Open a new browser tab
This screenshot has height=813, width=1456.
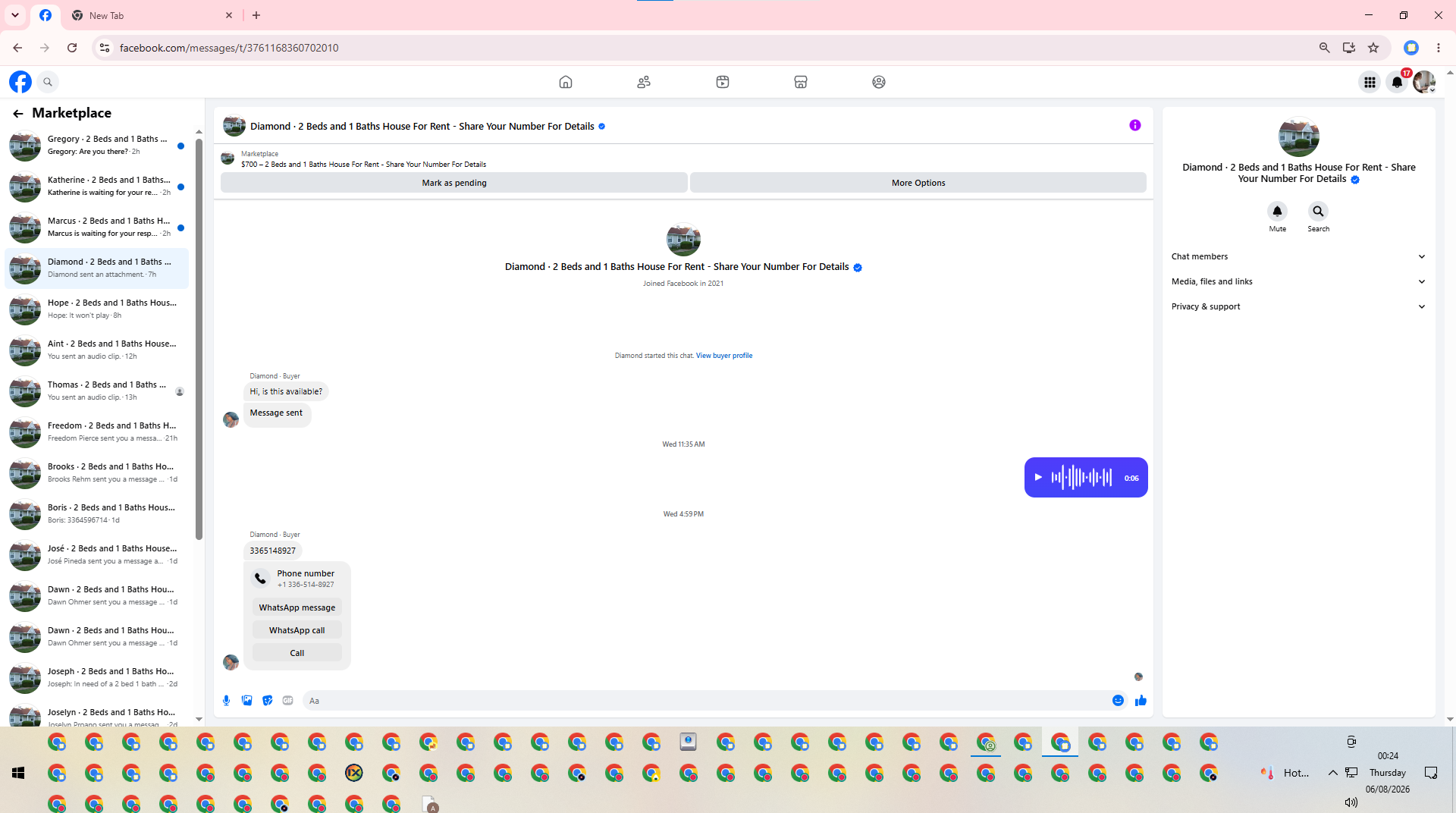coord(256,15)
